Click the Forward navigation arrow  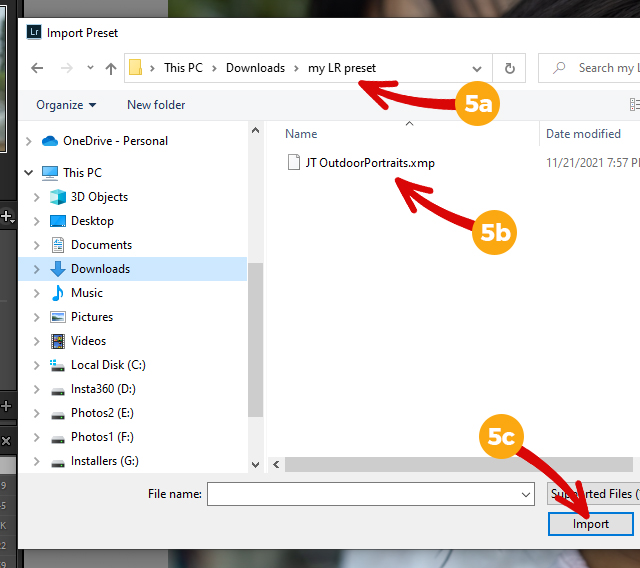[x=67, y=68]
